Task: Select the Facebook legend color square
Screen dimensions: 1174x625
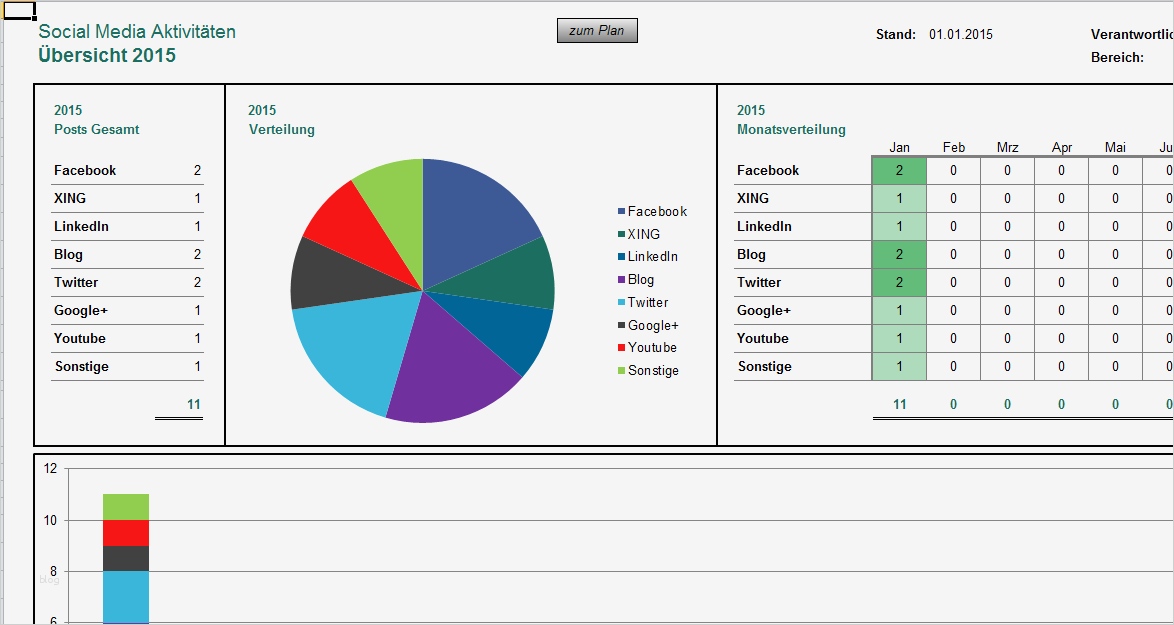Action: pos(621,212)
